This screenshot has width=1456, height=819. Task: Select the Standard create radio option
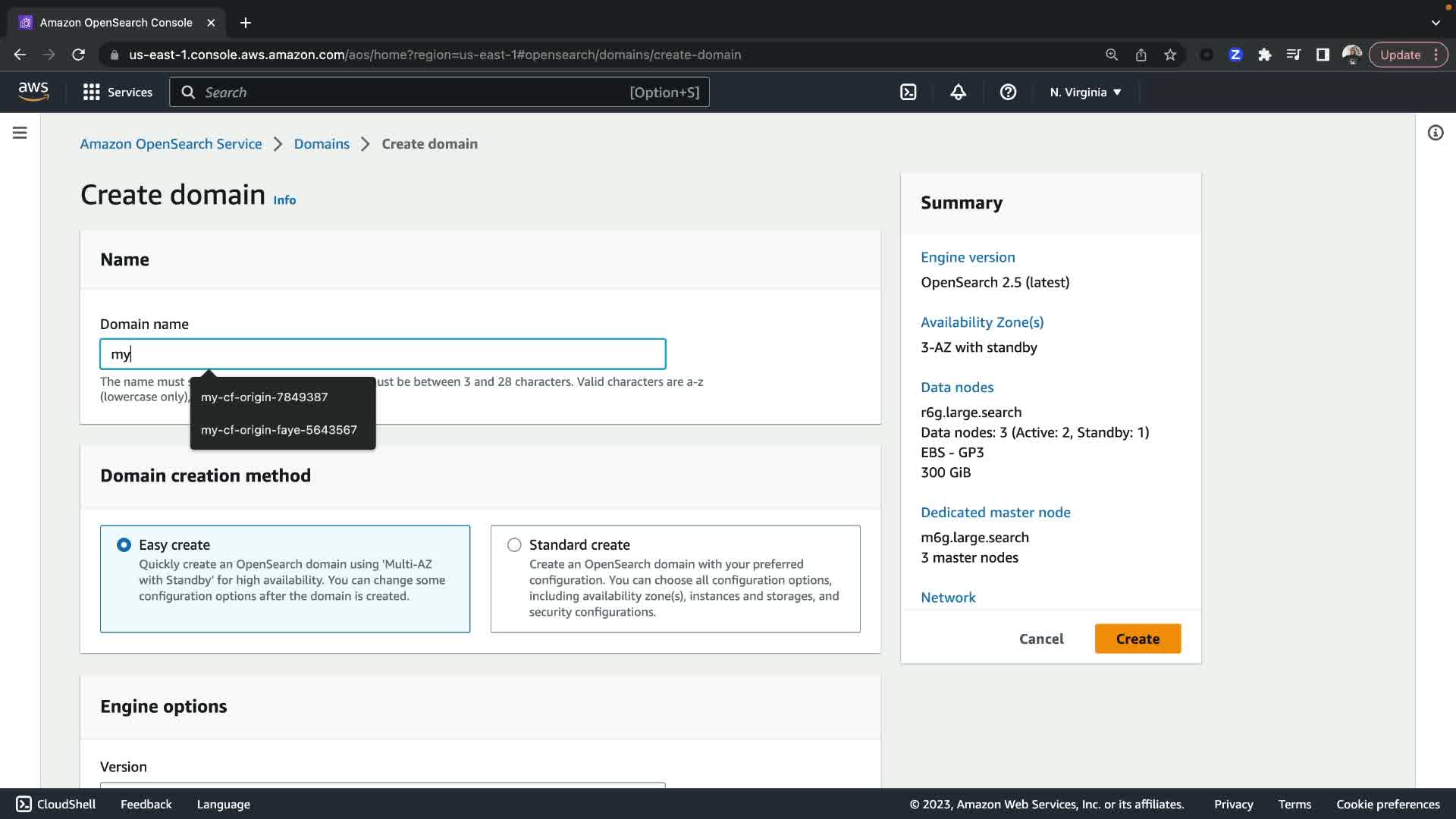coord(514,545)
